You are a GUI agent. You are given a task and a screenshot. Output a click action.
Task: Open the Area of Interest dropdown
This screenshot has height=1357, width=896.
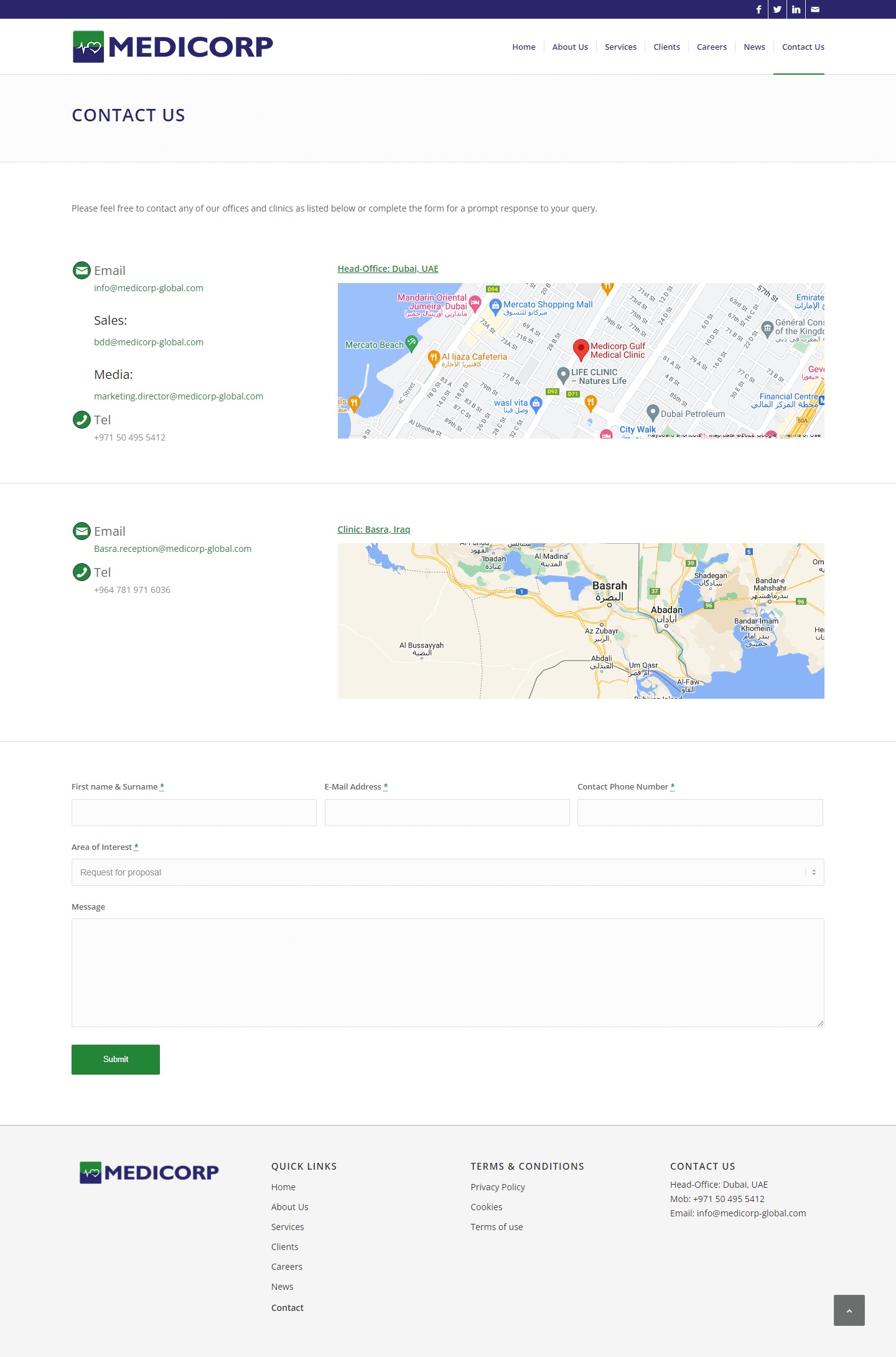pyautogui.click(x=448, y=872)
